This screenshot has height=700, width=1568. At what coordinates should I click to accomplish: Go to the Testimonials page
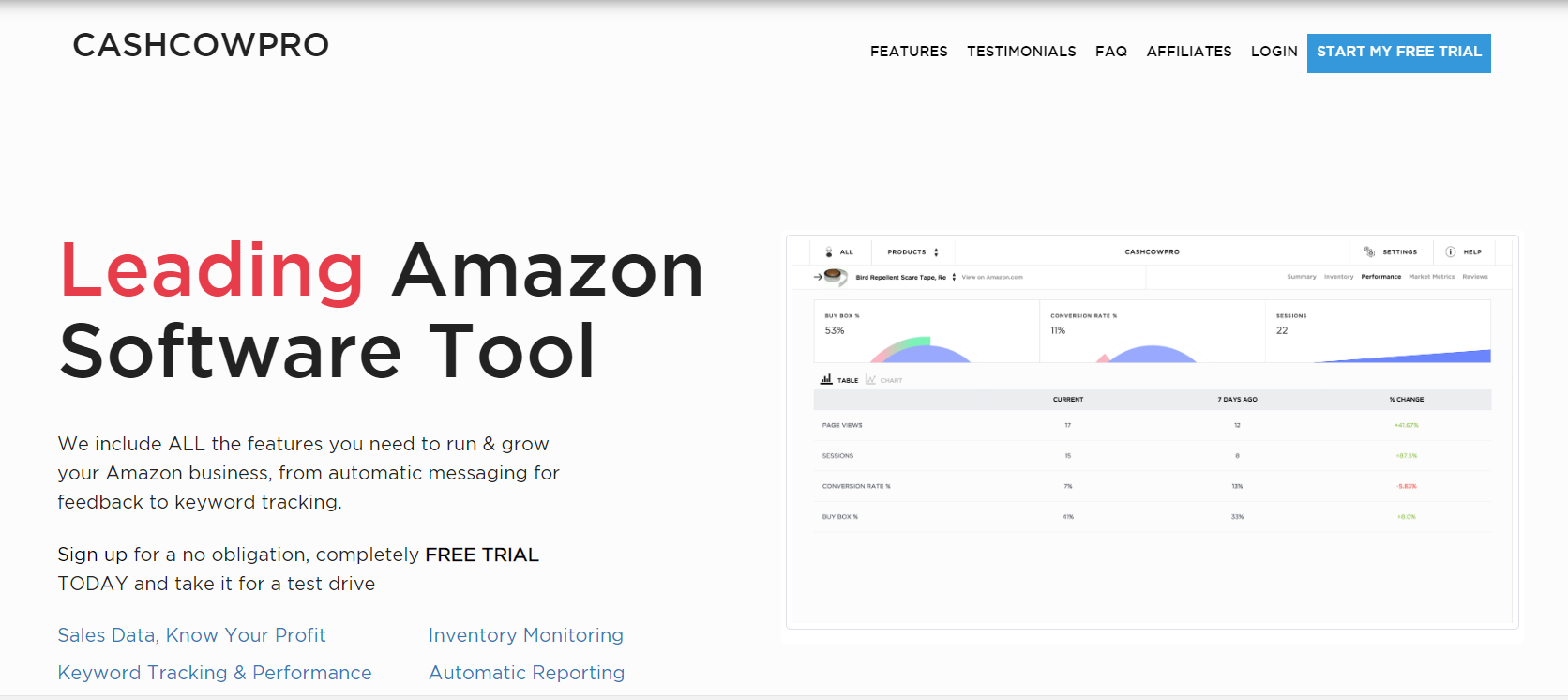[x=1021, y=52]
